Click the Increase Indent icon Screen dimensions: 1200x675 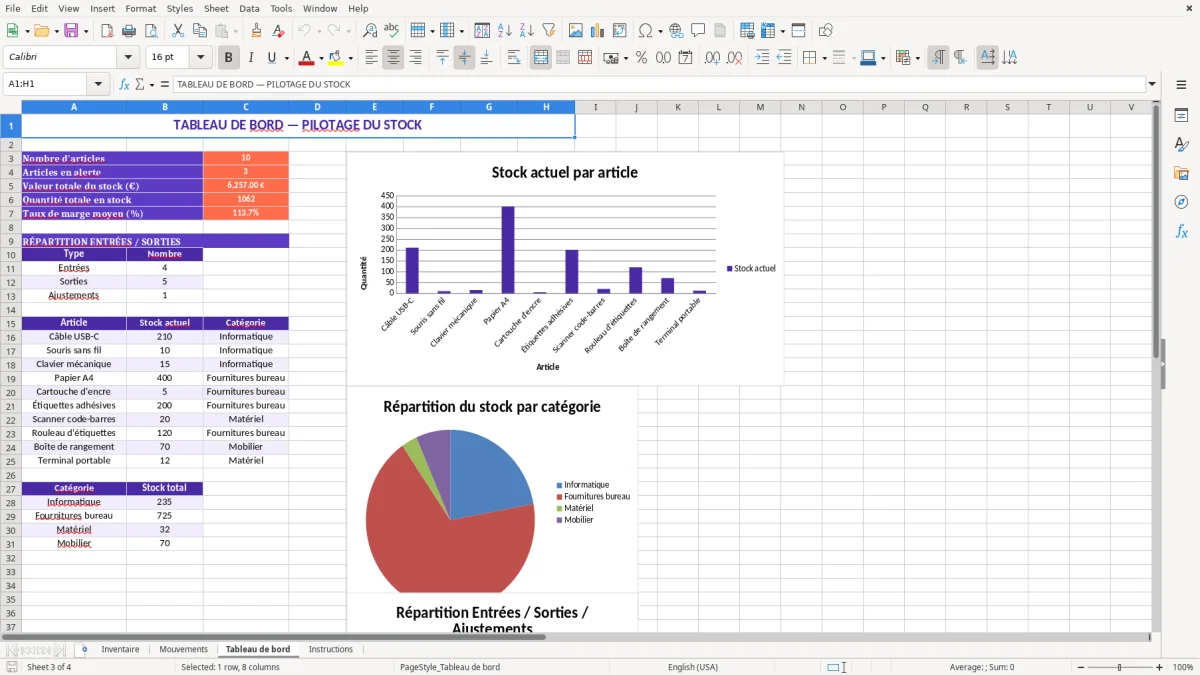pos(762,58)
